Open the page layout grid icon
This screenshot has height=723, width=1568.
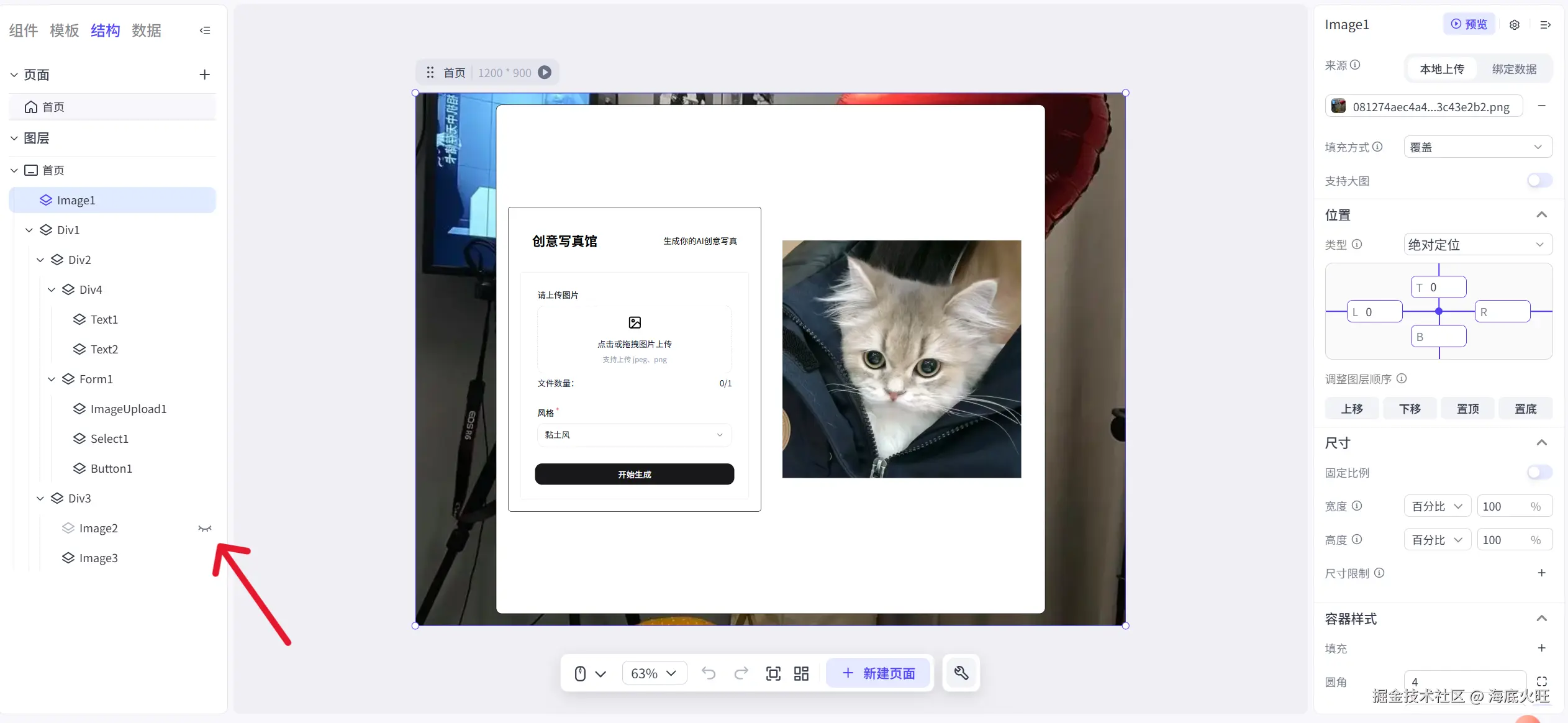click(x=801, y=673)
